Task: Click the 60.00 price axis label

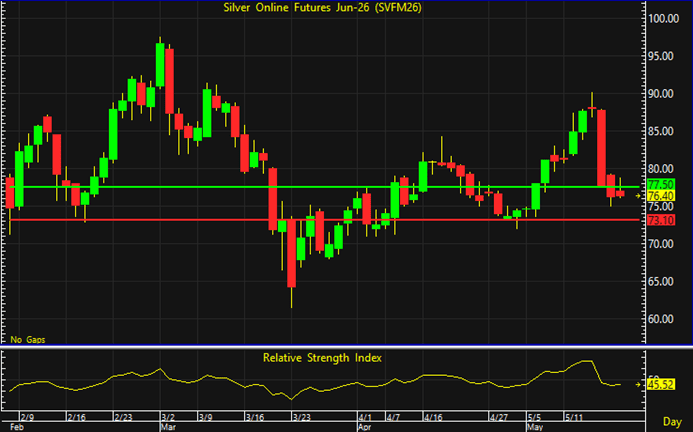Action: pos(661,319)
